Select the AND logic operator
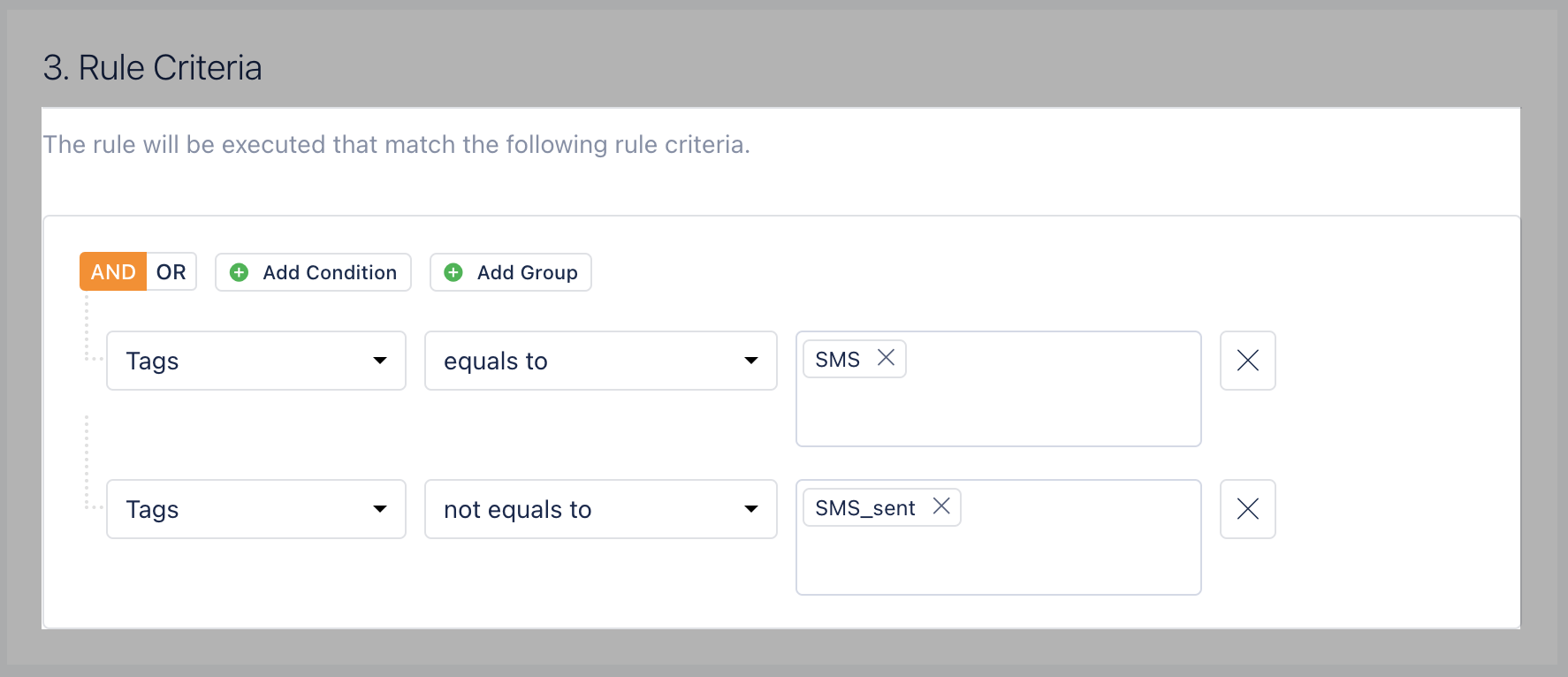The width and height of the screenshot is (1568, 677). 113,272
